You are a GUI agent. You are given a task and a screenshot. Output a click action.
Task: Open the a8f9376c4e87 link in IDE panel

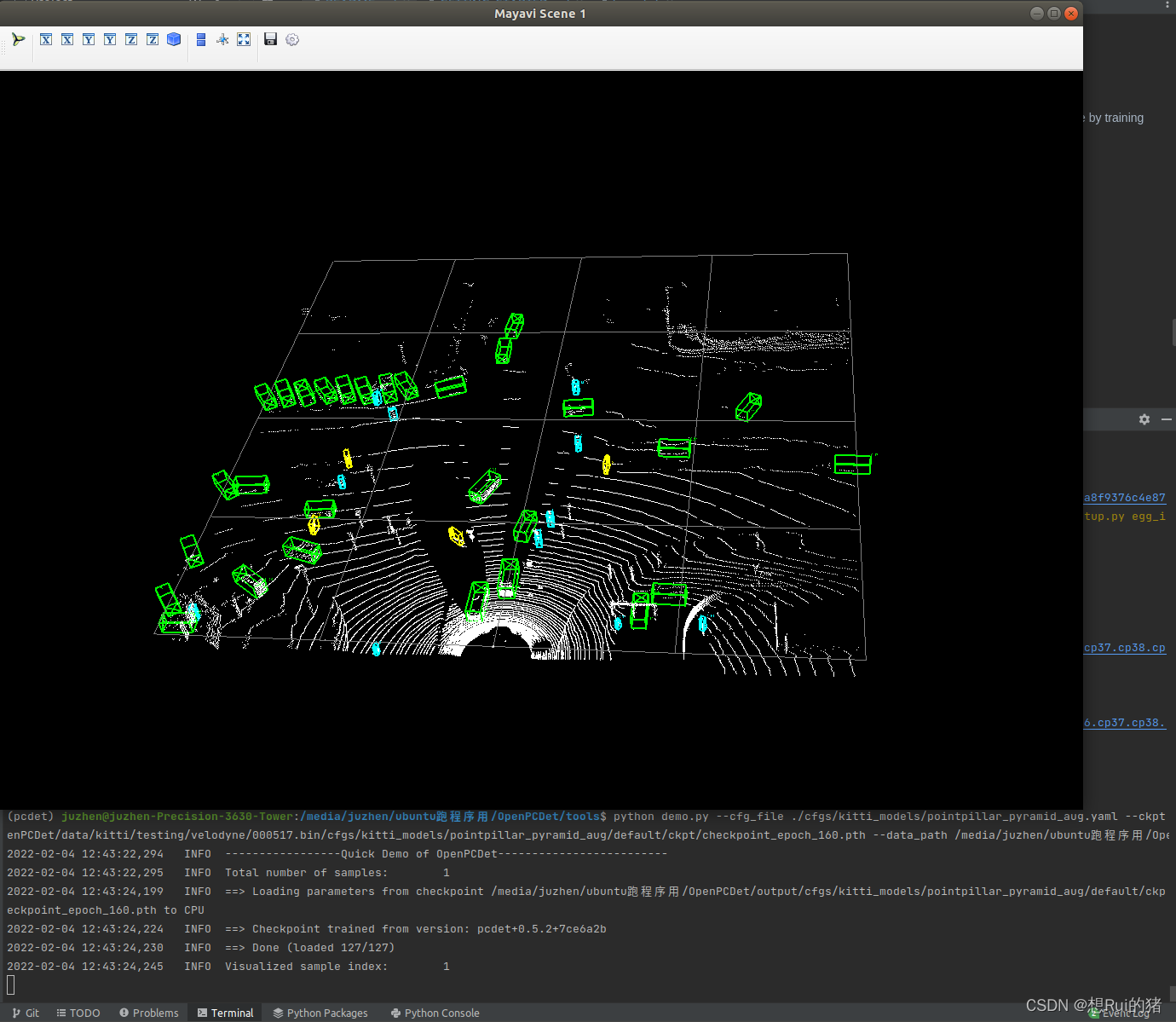pos(1125,498)
